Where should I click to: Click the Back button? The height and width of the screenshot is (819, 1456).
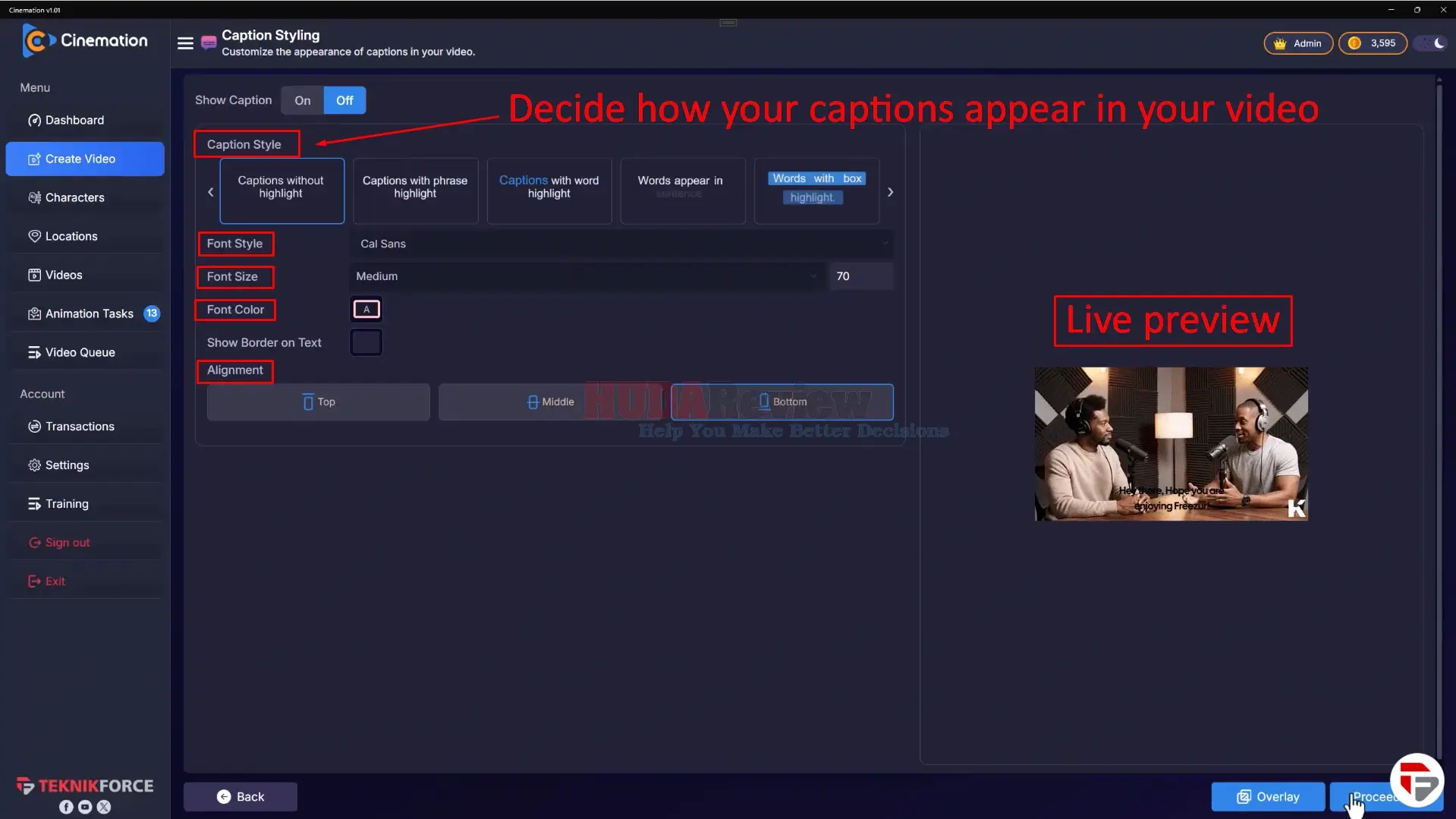(x=241, y=797)
